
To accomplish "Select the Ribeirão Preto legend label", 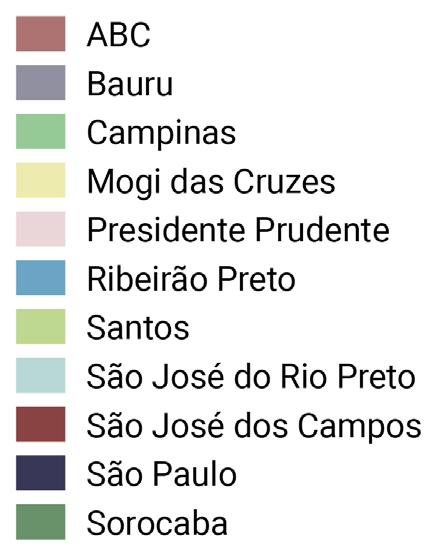I will click(191, 278).
